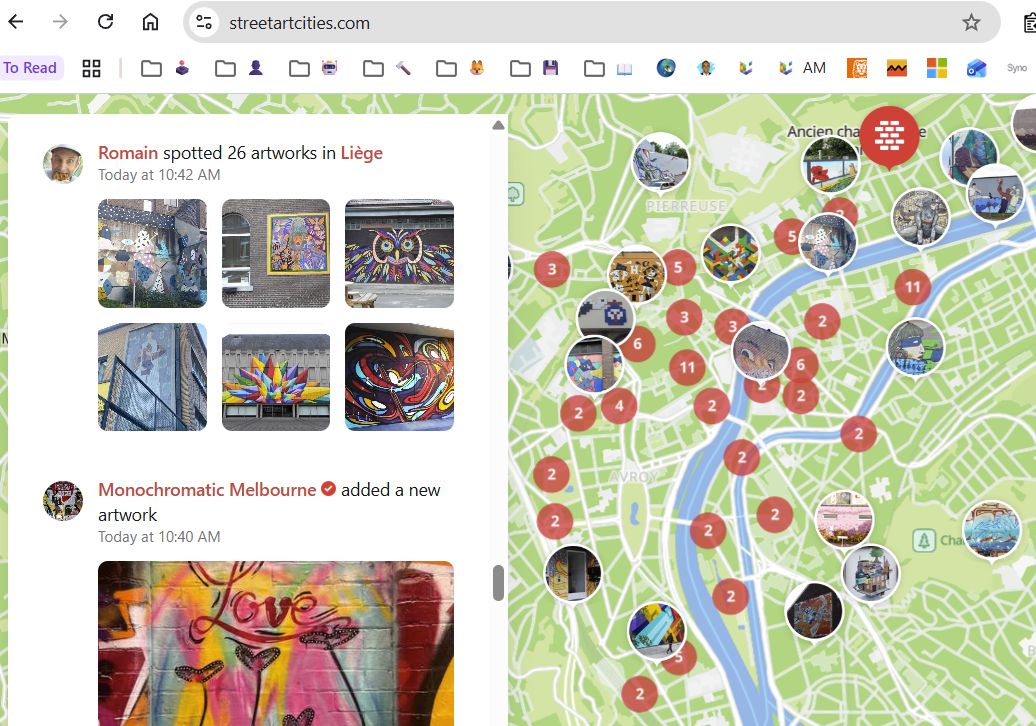Follow the Liège city link
Image resolution: width=1036 pixels, height=726 pixels.
click(x=361, y=153)
